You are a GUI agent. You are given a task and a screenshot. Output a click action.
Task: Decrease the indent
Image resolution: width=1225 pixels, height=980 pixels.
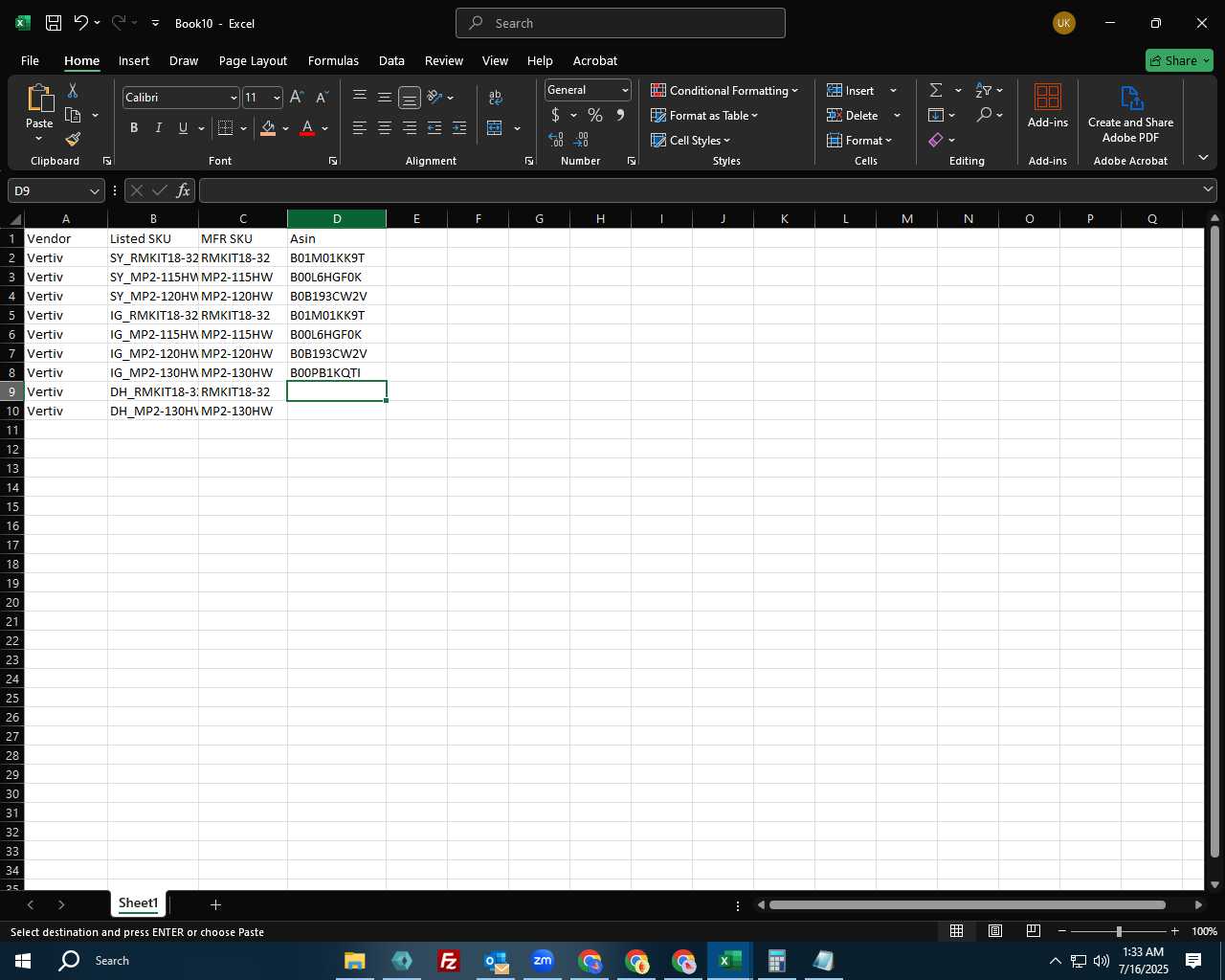[x=434, y=128]
